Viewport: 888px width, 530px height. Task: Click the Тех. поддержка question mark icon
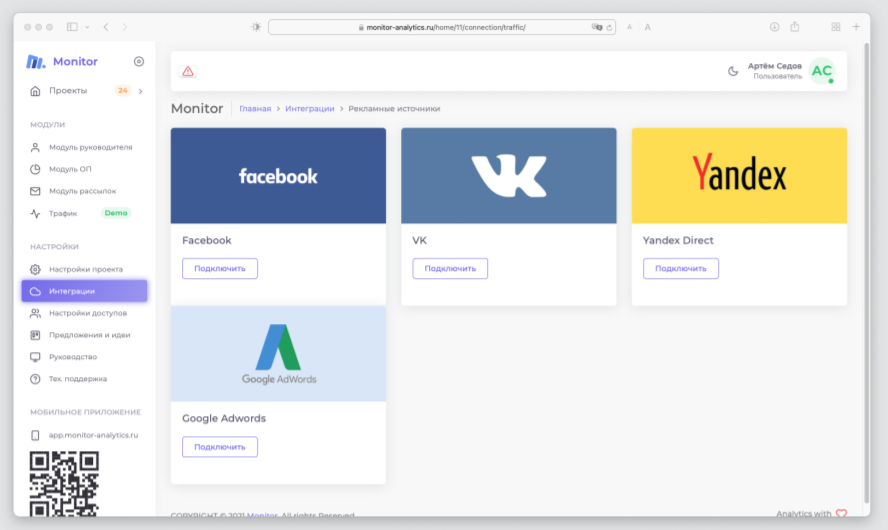[x=35, y=379]
